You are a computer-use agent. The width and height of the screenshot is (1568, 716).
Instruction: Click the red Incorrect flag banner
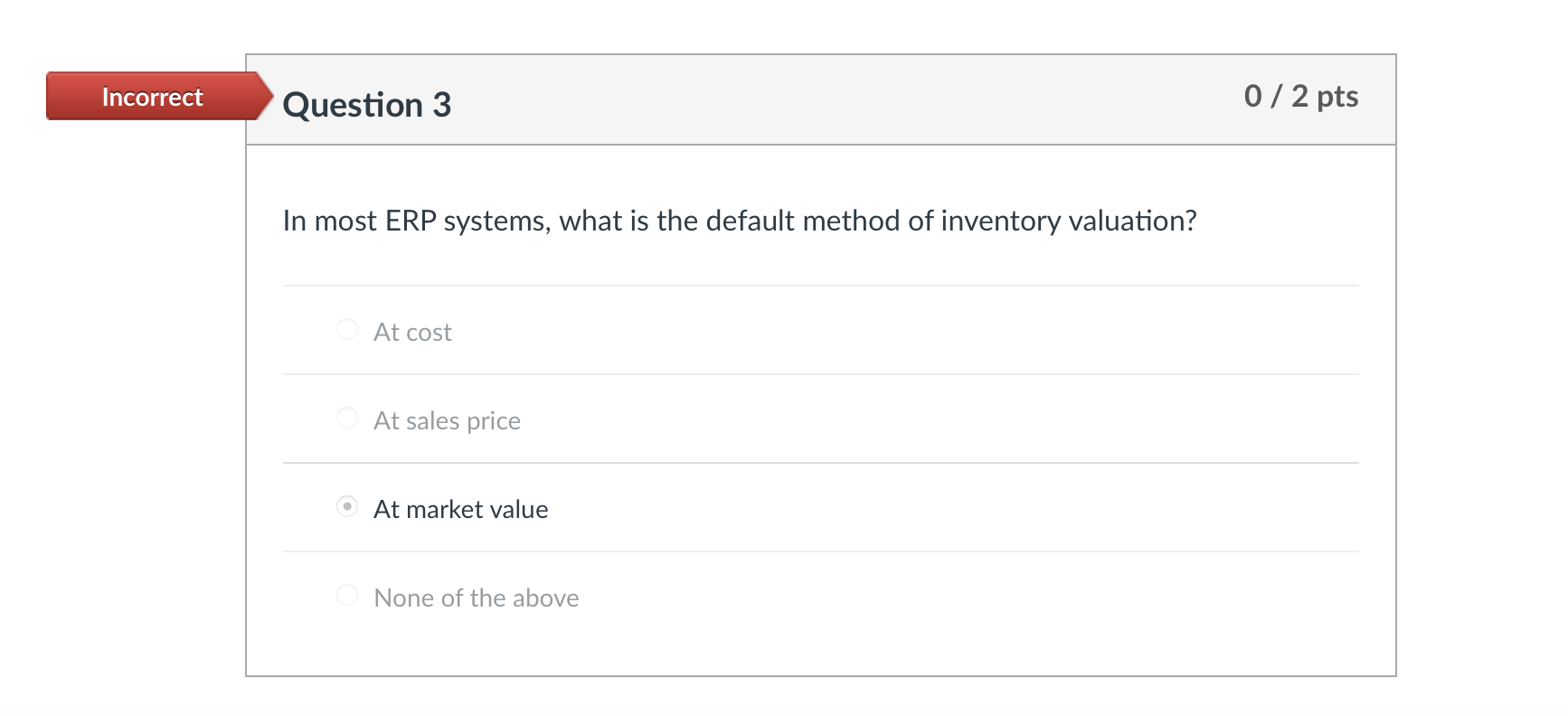coord(151,97)
